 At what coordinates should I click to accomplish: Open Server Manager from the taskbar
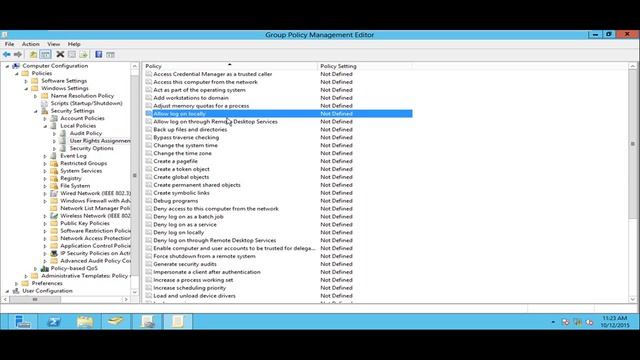click(x=22, y=322)
